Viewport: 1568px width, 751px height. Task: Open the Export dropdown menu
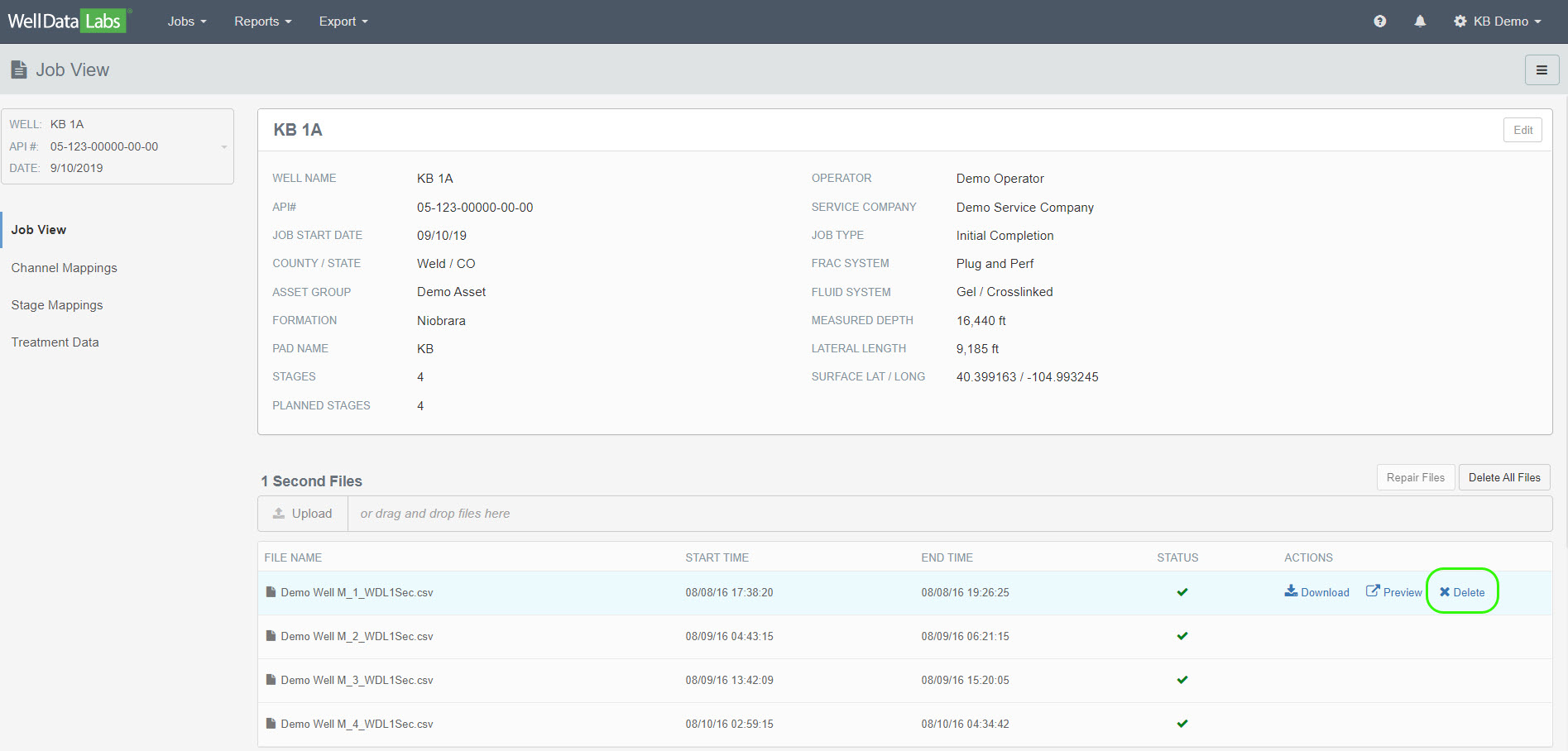343,22
